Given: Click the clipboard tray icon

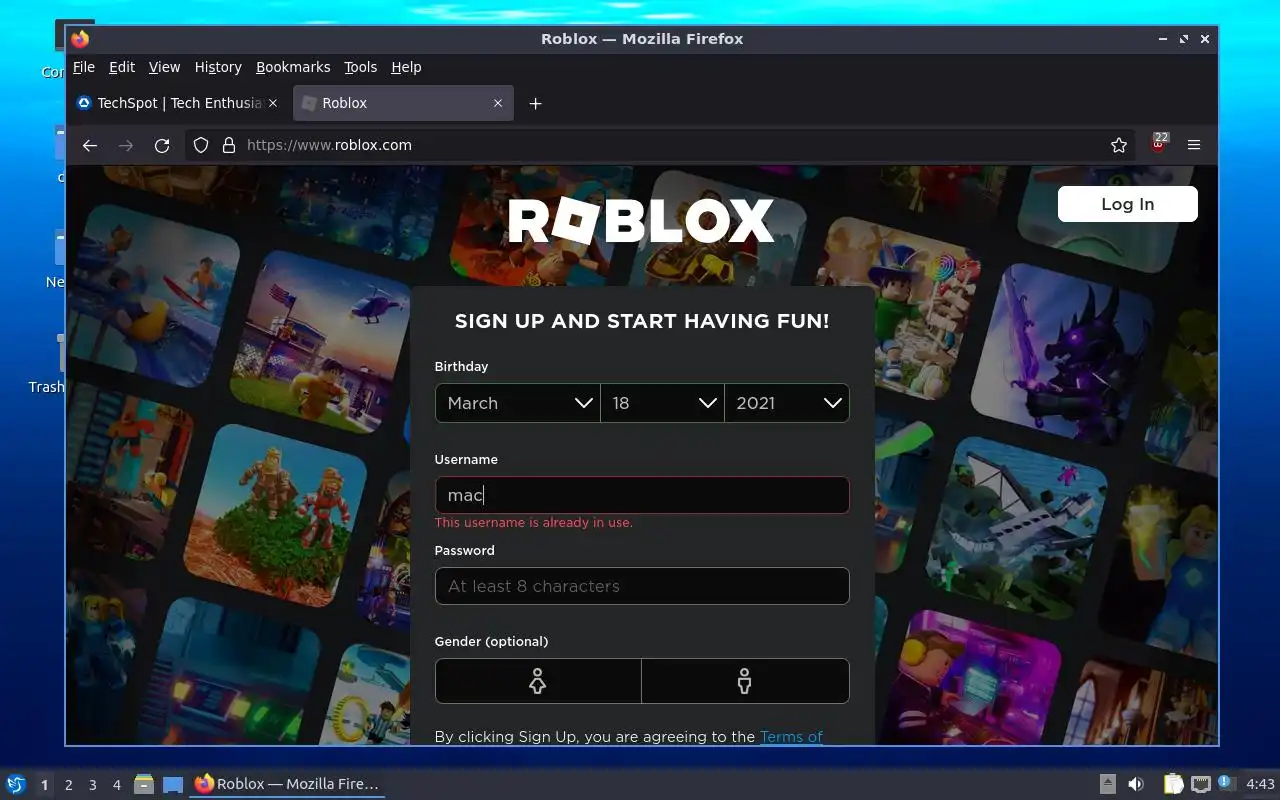Looking at the screenshot, I should pos(1173,784).
